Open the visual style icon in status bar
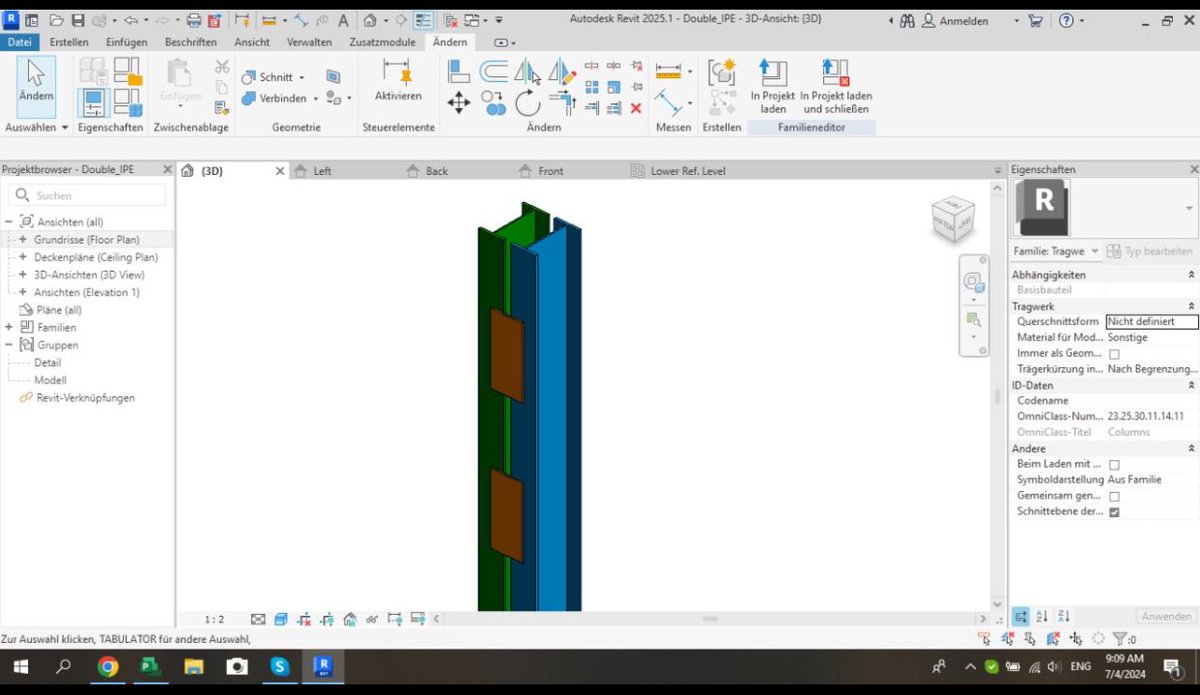This screenshot has height=695, width=1200. click(281, 618)
